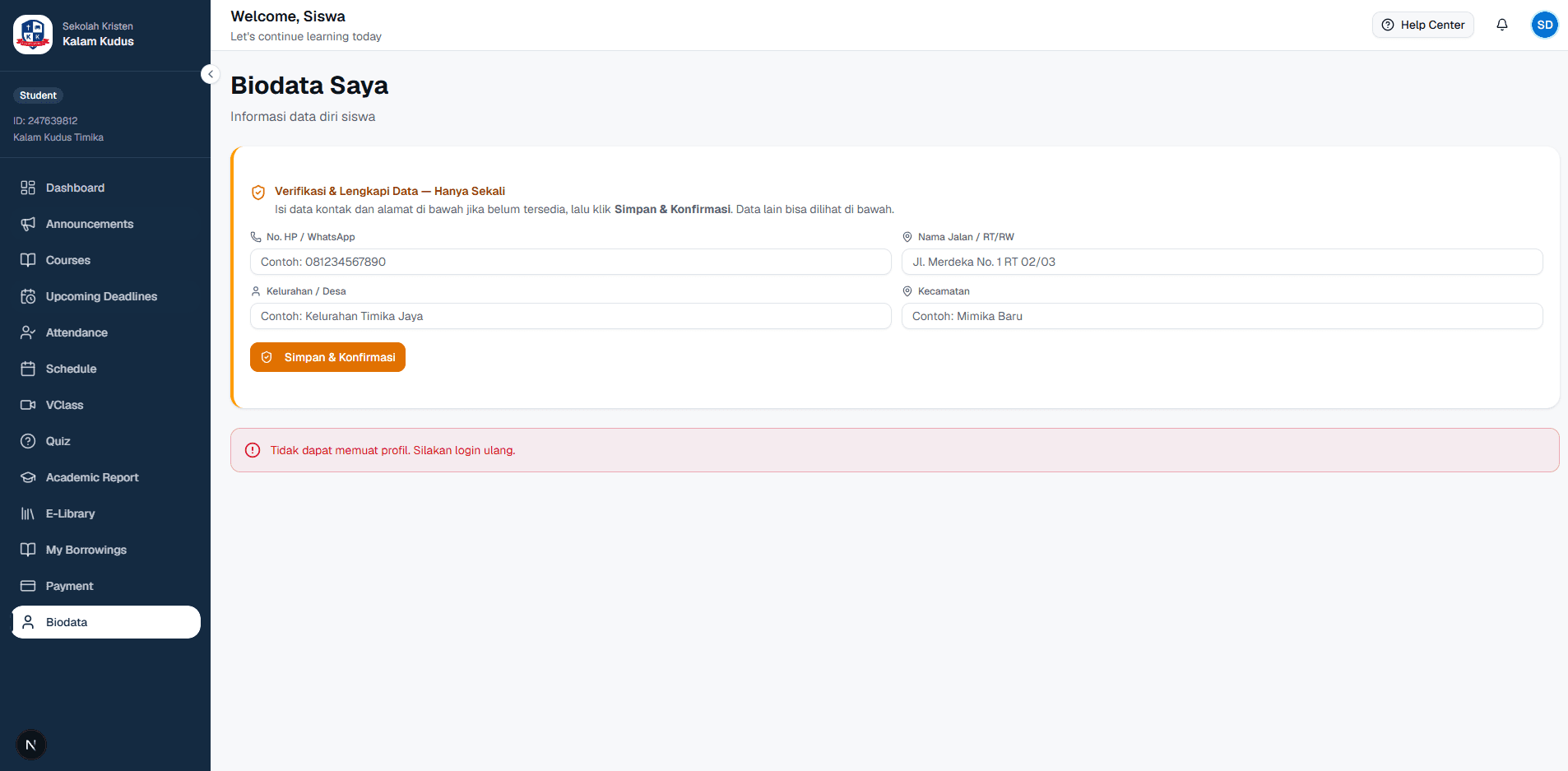Open the Dashboard menu label

pos(75,188)
